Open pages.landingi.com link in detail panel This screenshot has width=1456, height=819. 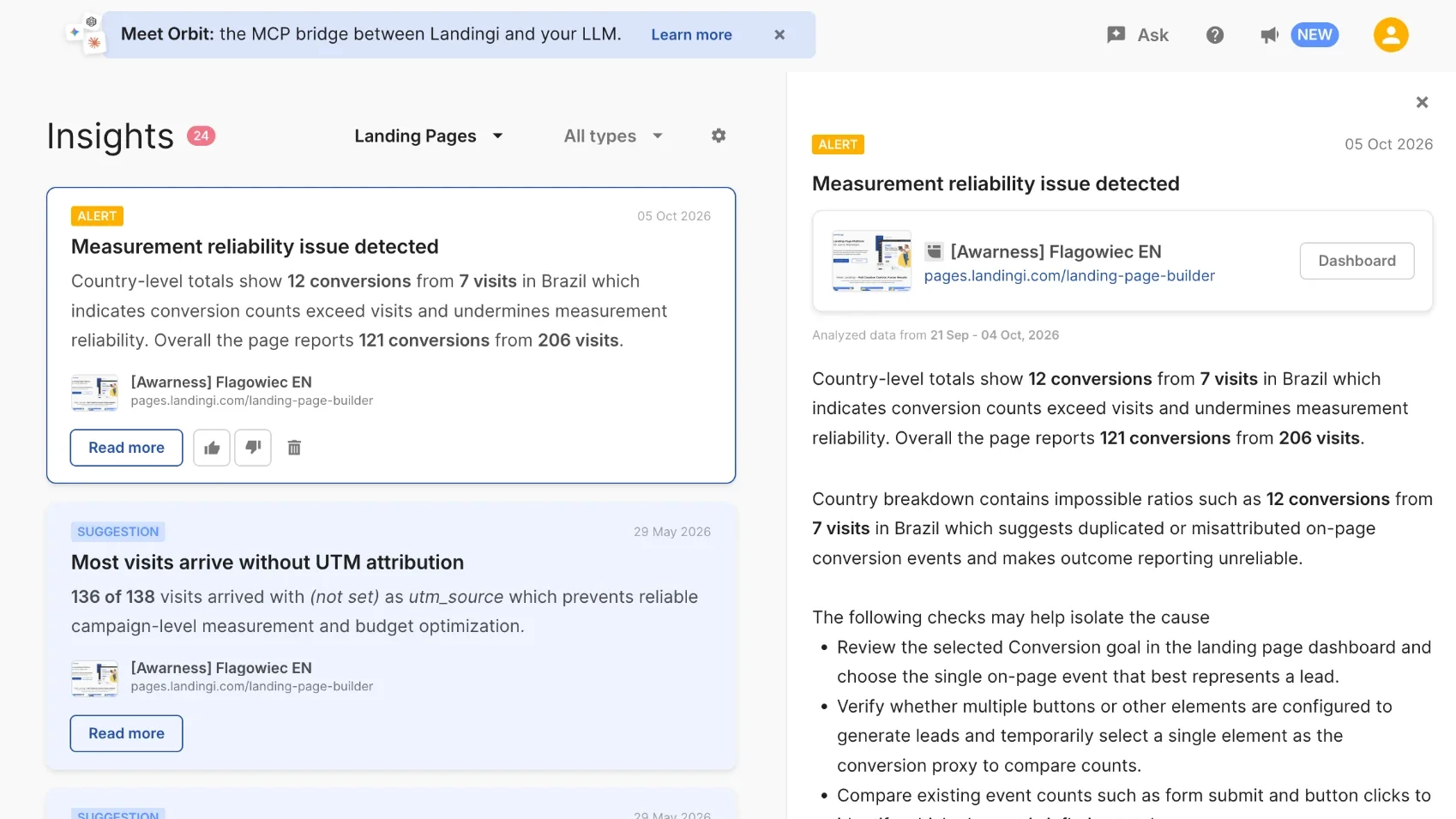tap(1069, 276)
